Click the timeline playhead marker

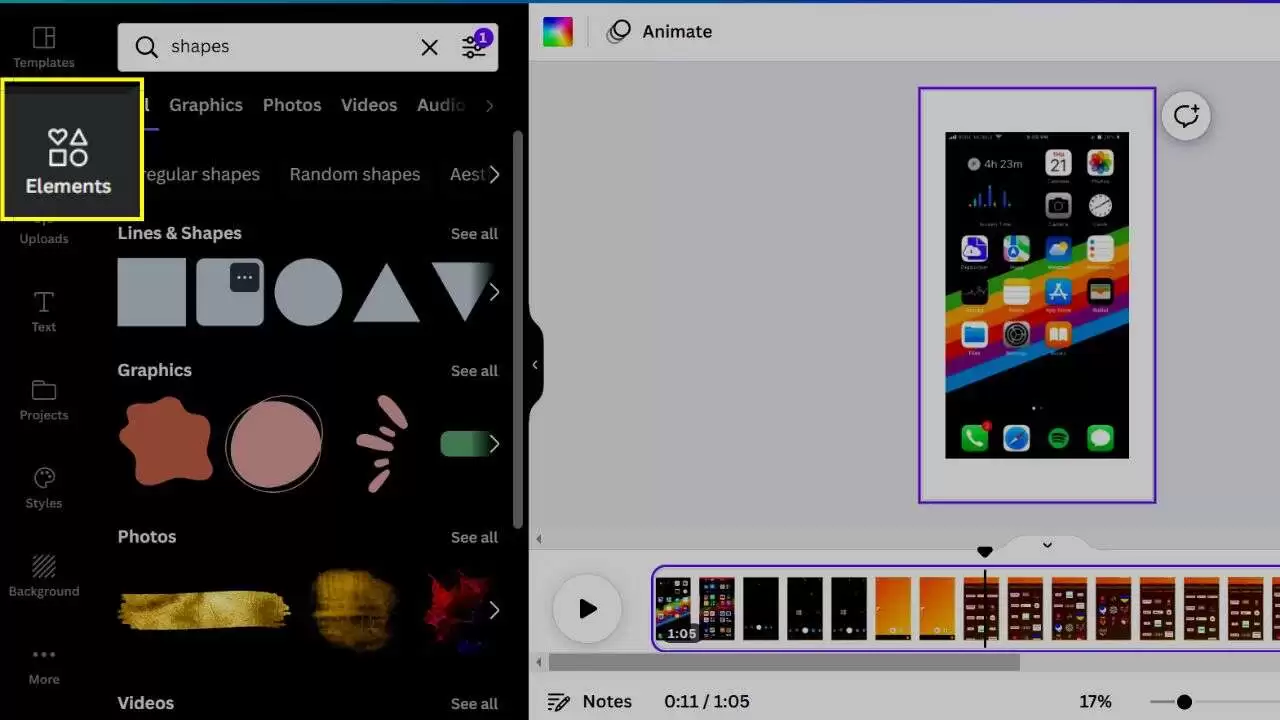pos(985,552)
